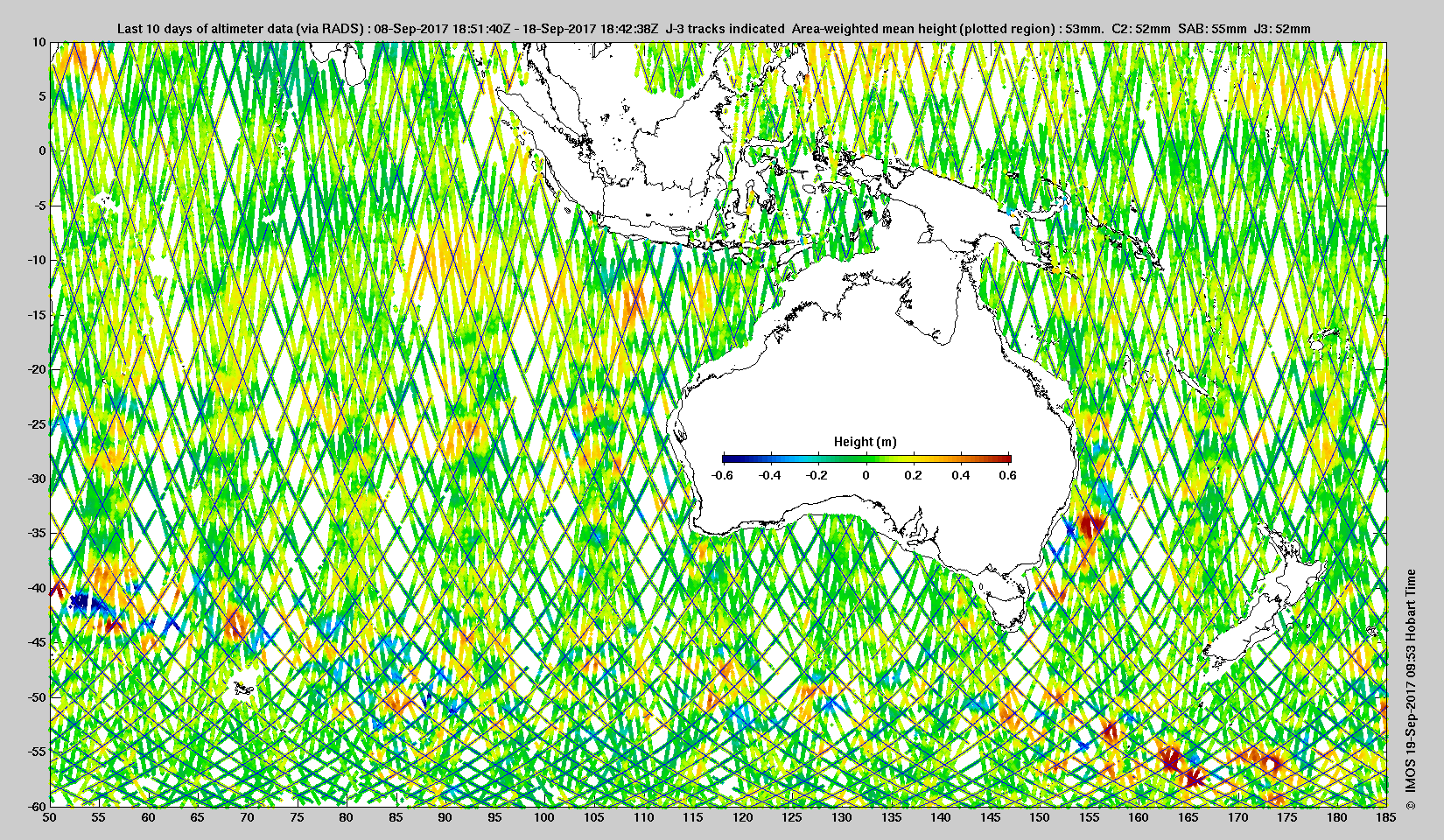
Task: Click the longitude tick label 150 on bottom axis
Action: (x=1040, y=818)
